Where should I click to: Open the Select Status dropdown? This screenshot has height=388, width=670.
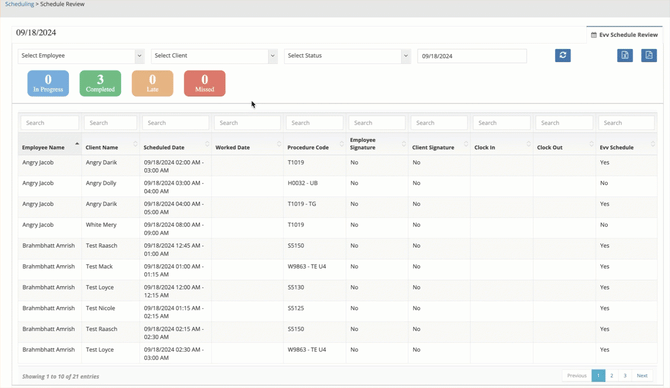pyautogui.click(x=347, y=56)
